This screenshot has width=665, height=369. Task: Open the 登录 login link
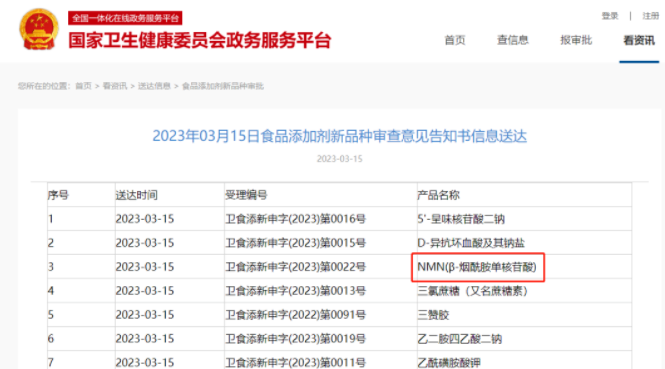[x=610, y=16]
